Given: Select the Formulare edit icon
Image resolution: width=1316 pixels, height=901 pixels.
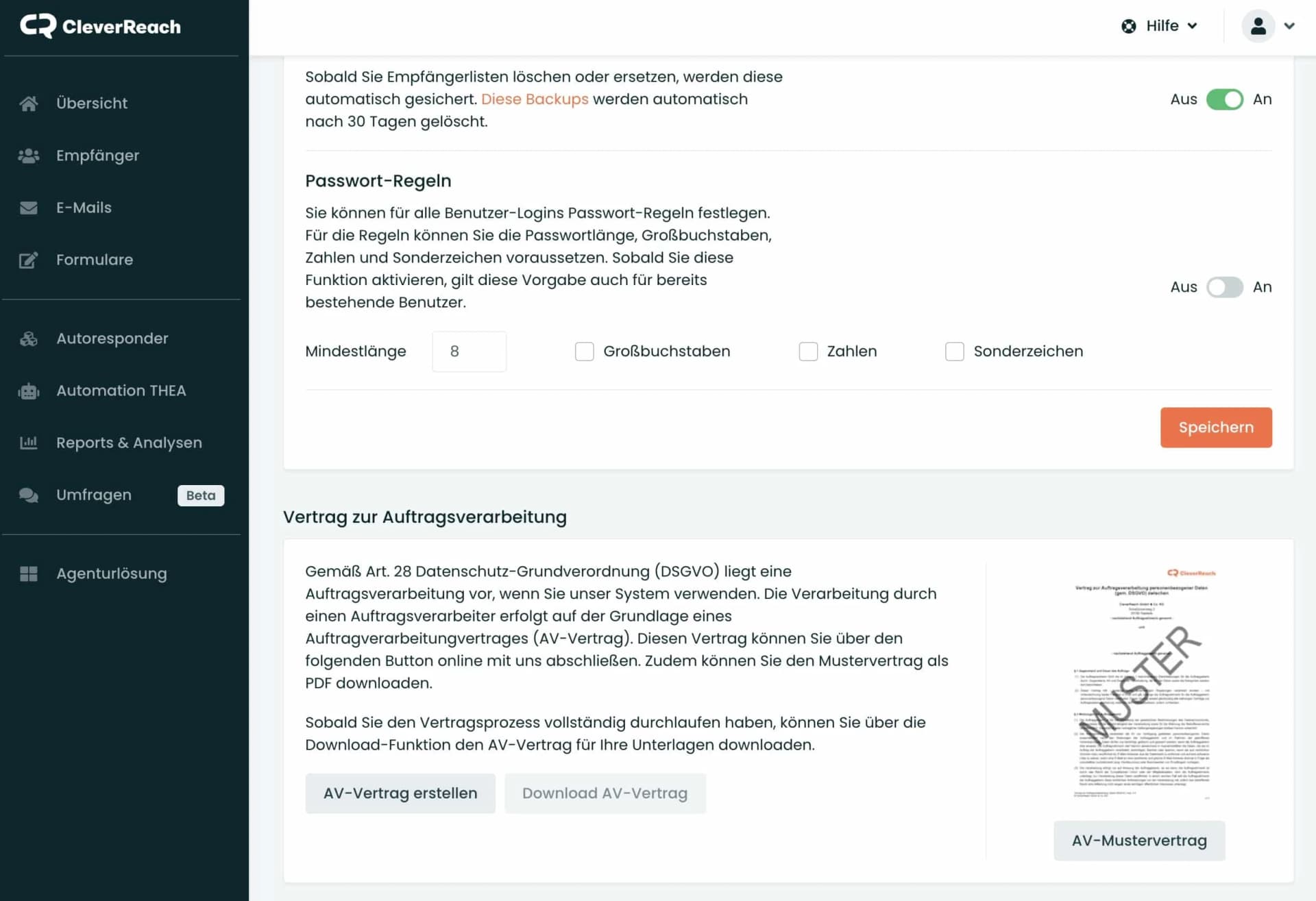Looking at the screenshot, I should [27, 260].
